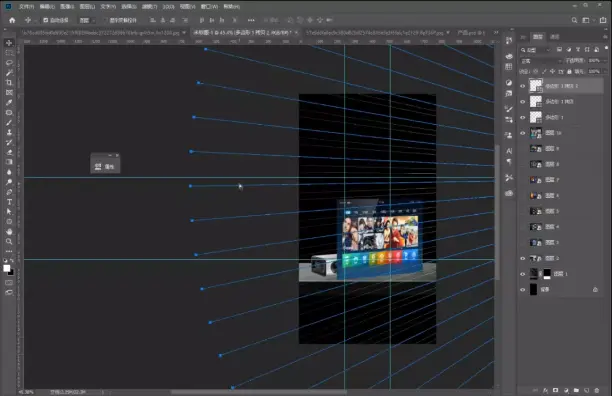Select the Hand tool
This screenshot has width=612, height=396.
(x=9, y=231)
